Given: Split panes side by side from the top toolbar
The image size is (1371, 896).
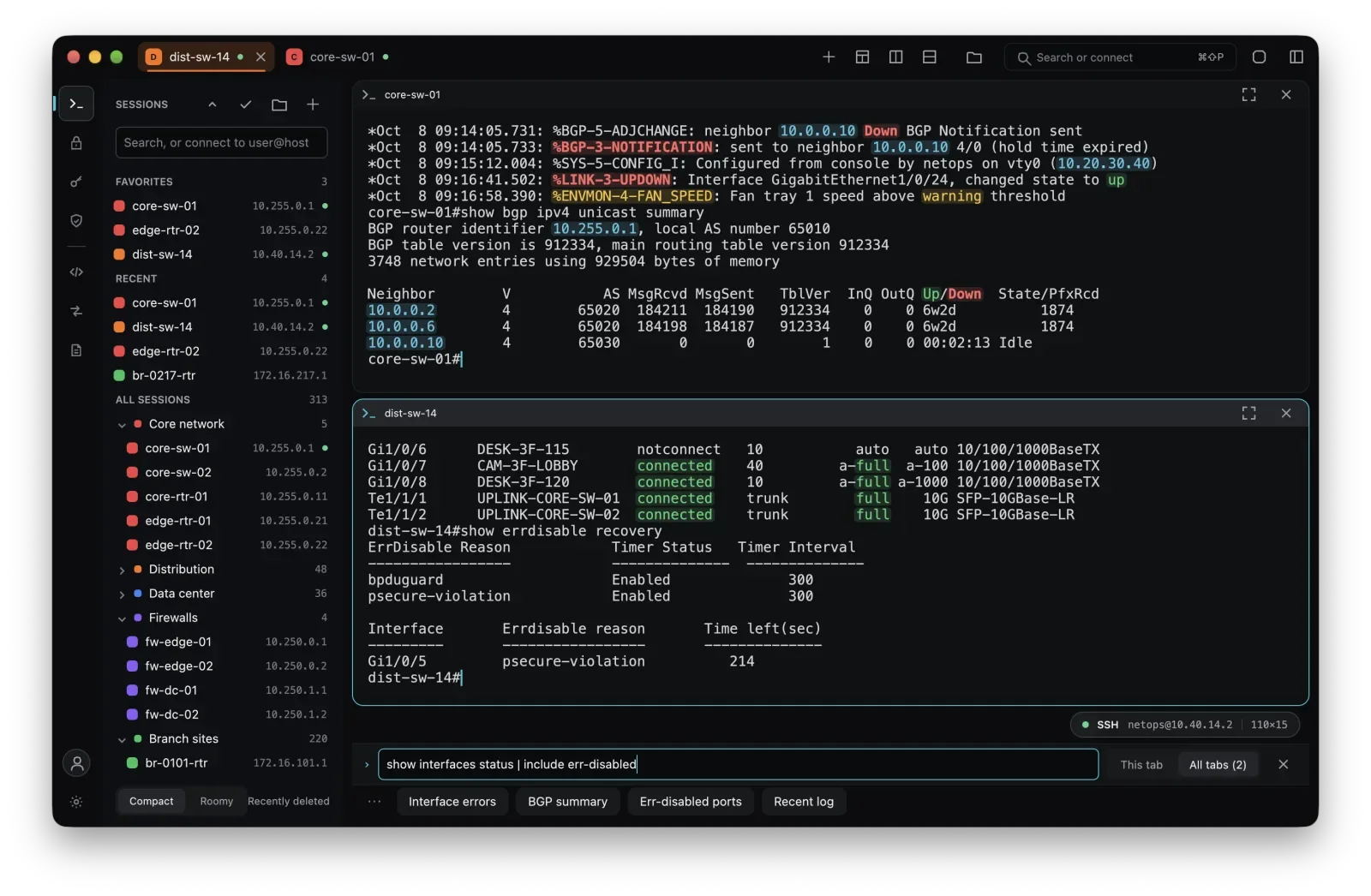Looking at the screenshot, I should pyautogui.click(x=895, y=57).
